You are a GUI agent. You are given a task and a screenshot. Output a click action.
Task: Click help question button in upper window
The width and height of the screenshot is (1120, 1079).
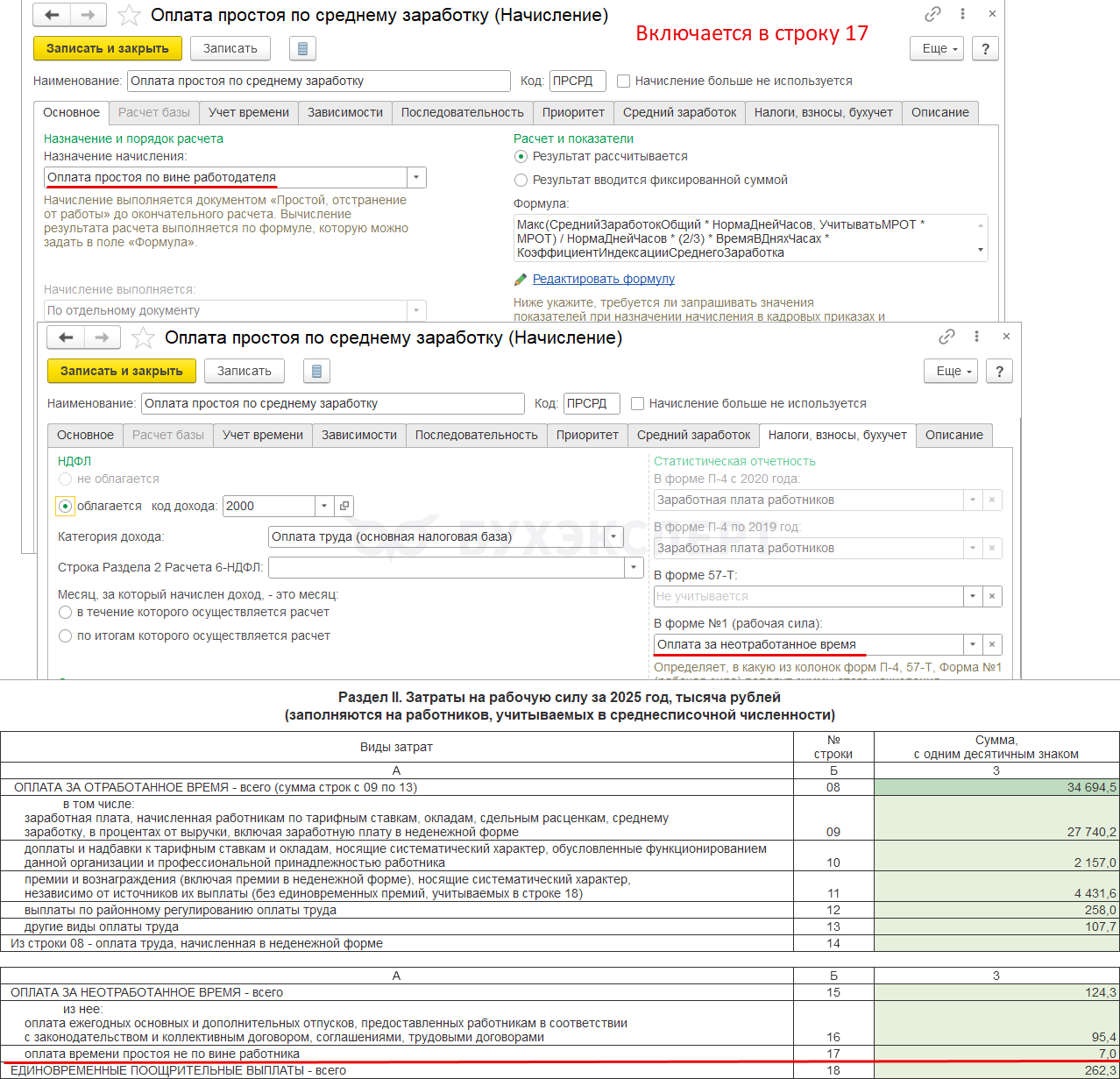[985, 49]
